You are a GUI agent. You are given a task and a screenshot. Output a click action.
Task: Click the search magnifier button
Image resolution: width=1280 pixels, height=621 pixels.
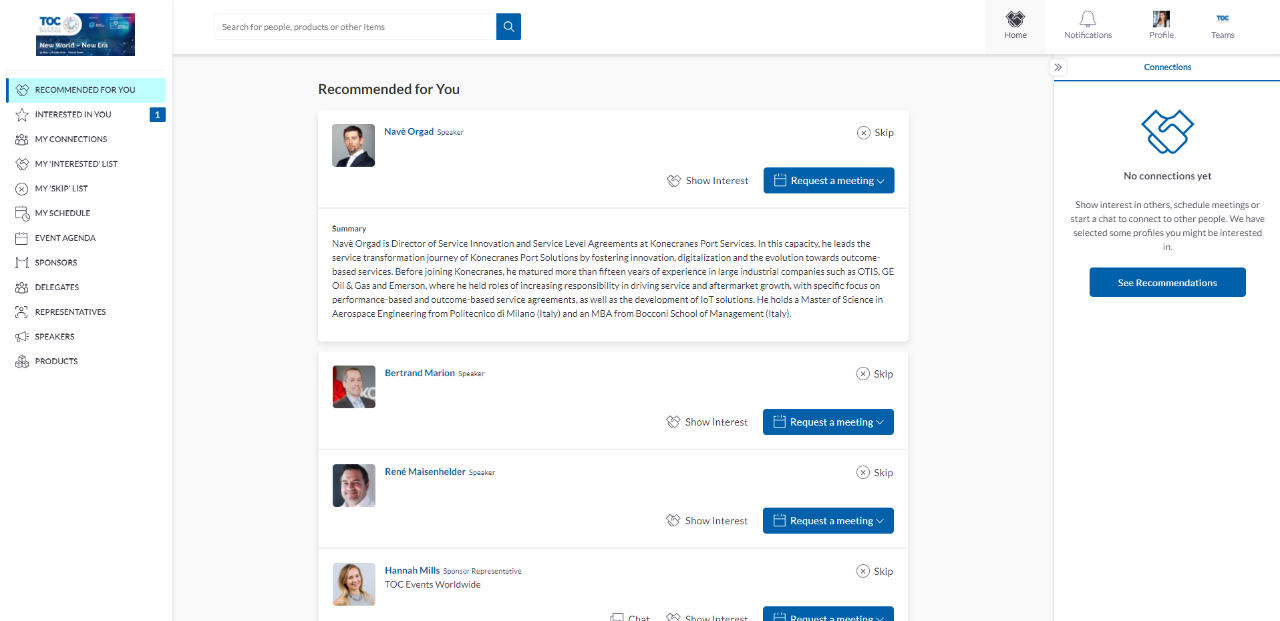[508, 27]
